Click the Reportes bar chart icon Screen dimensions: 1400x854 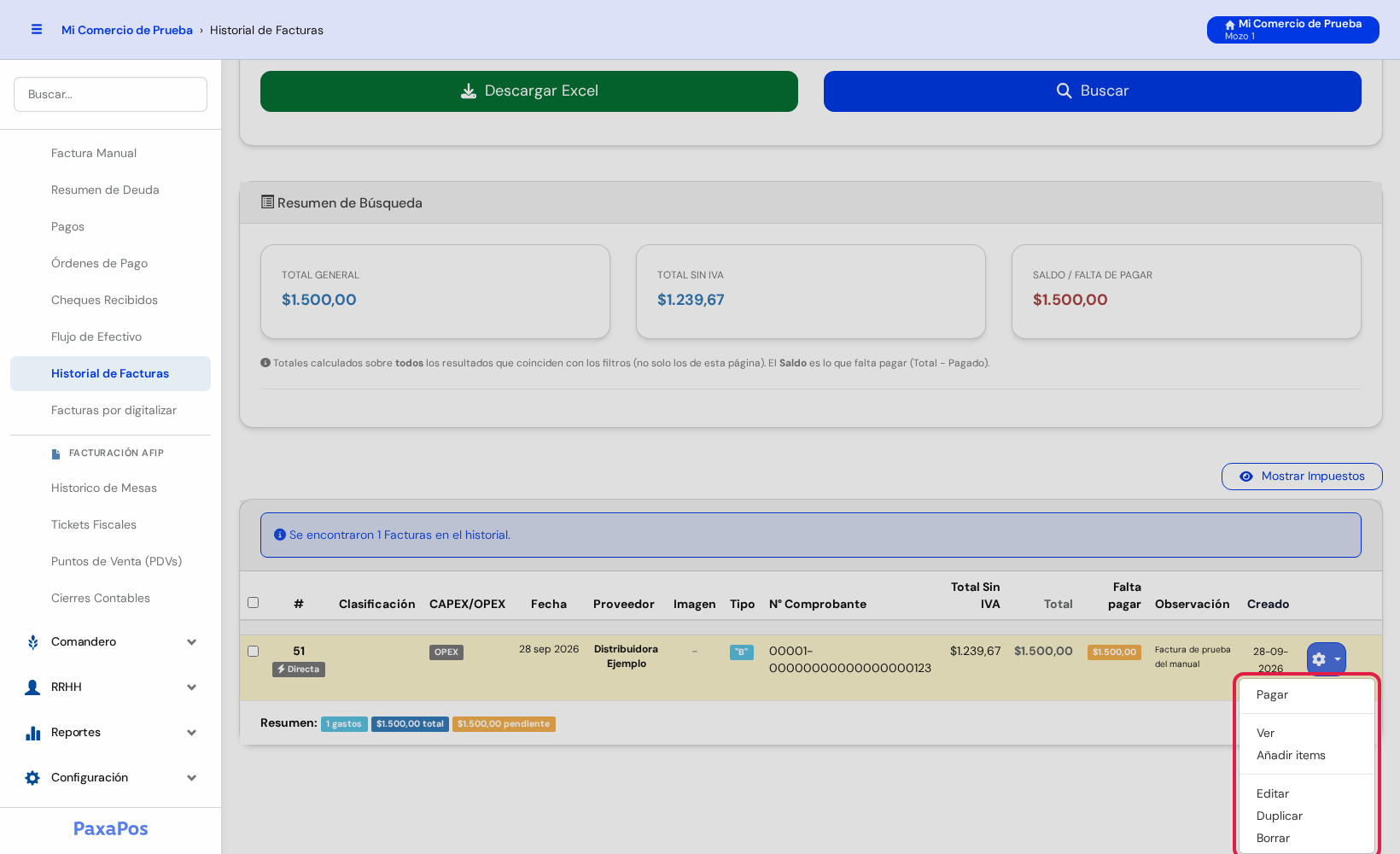(x=32, y=733)
